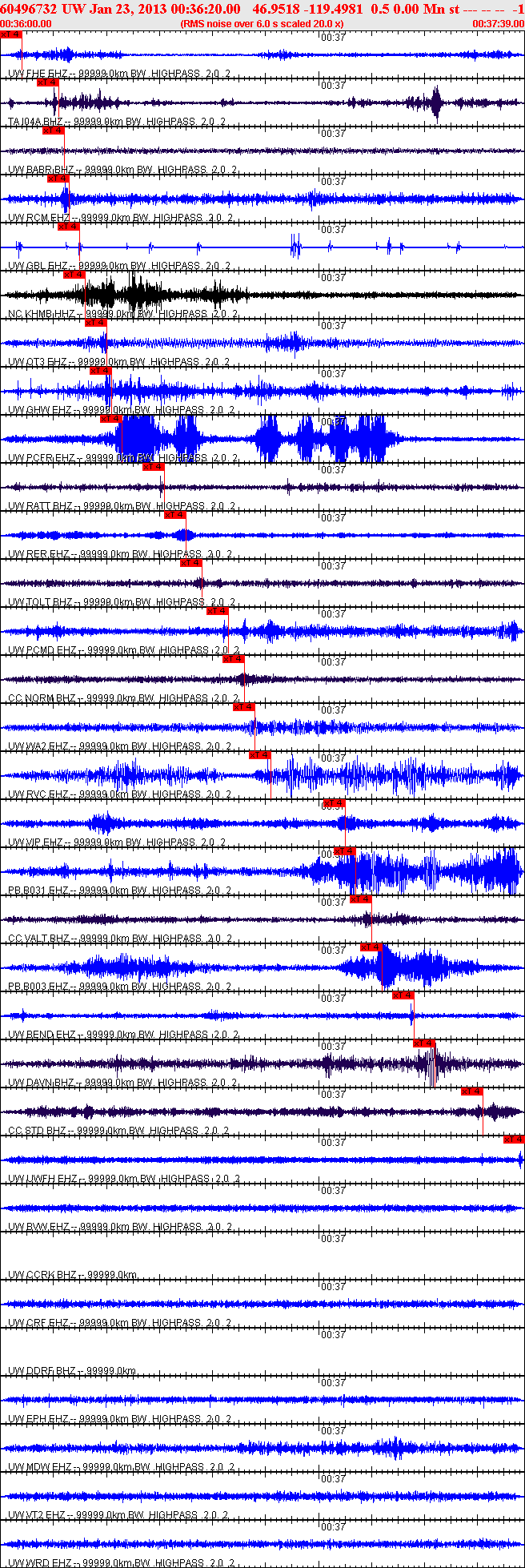Click the UW OT3 EHZ station label
Viewport: 525px width, 1568px height.
(38, 362)
